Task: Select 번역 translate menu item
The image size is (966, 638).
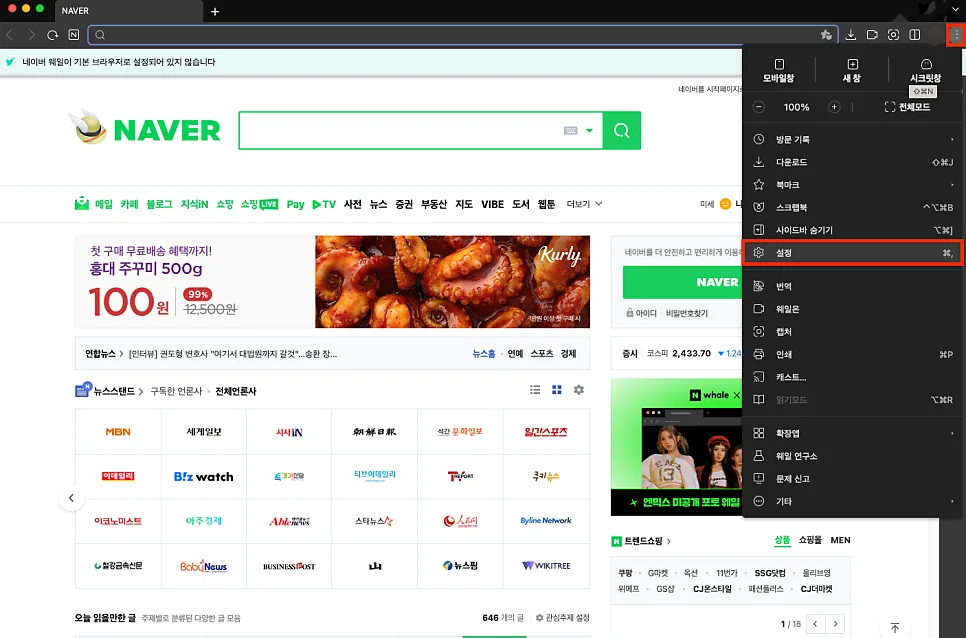Action: 853,286
